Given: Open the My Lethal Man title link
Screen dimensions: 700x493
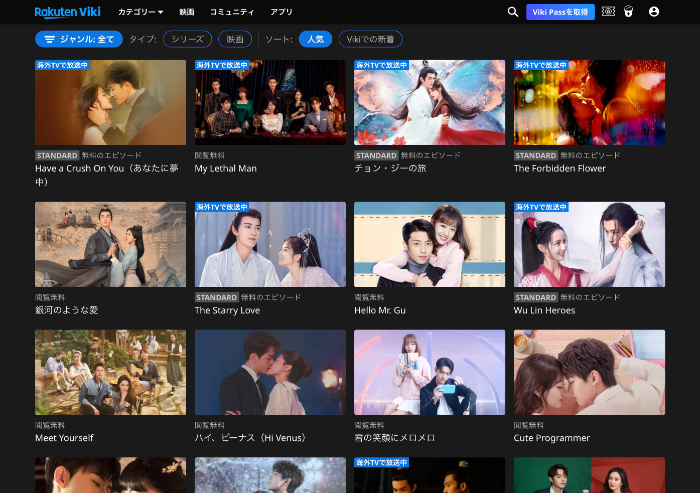Looking at the screenshot, I should point(225,169).
